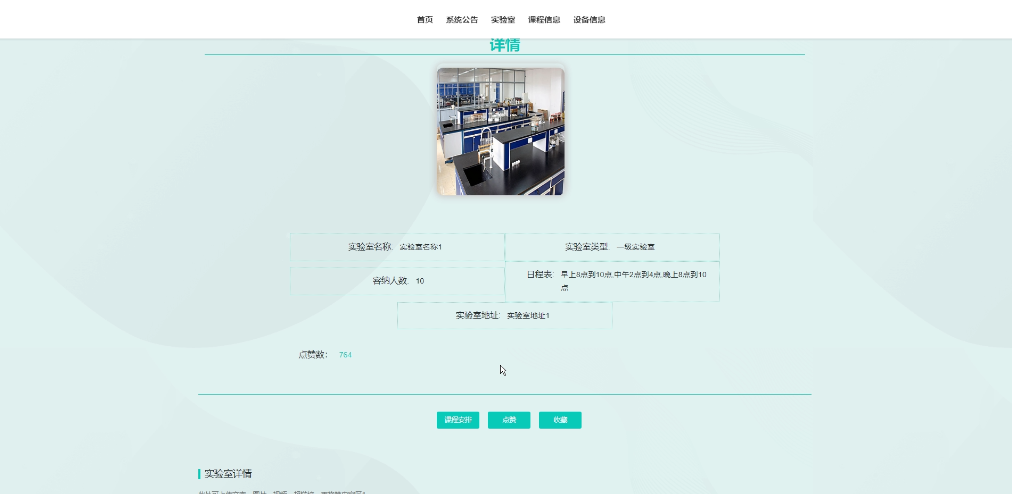Click the like count 764
The height and width of the screenshot is (494, 1012).
345,355
